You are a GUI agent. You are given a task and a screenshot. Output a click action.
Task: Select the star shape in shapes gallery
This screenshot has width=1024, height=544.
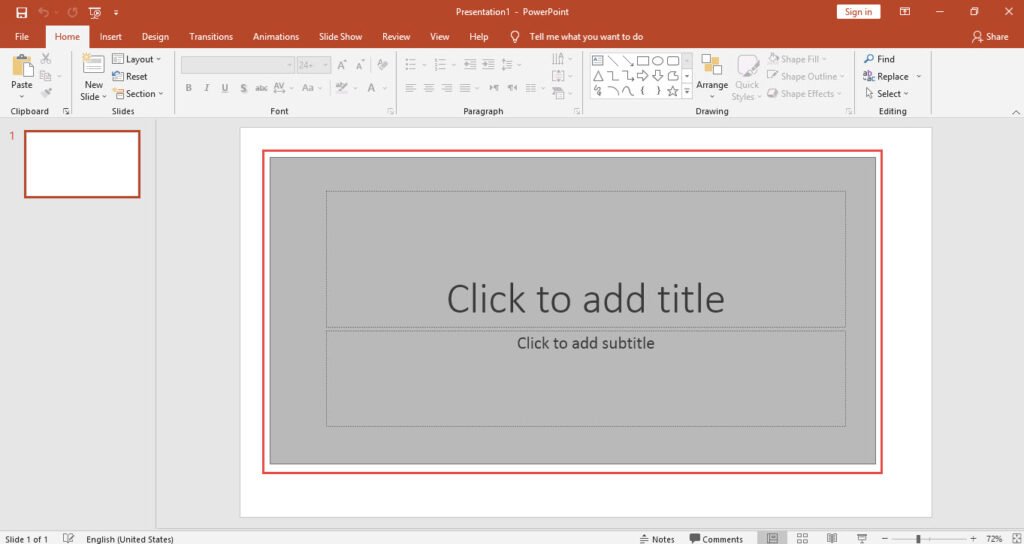point(672,91)
